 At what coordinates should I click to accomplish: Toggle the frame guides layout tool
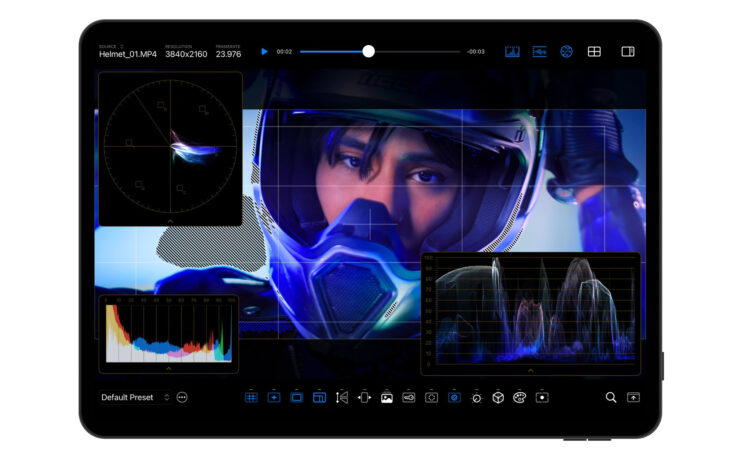tap(320, 397)
